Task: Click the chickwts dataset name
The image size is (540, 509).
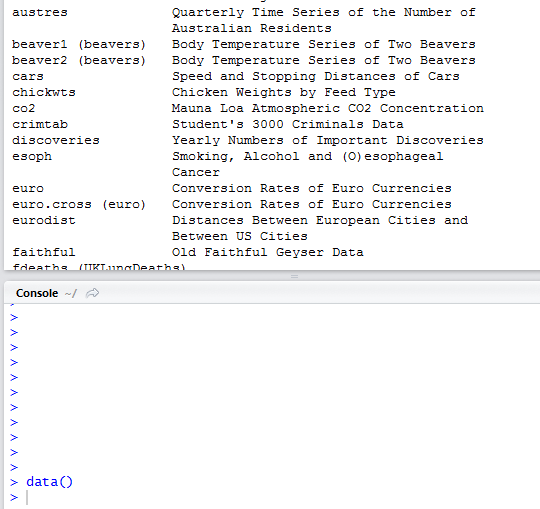Action: point(44,92)
